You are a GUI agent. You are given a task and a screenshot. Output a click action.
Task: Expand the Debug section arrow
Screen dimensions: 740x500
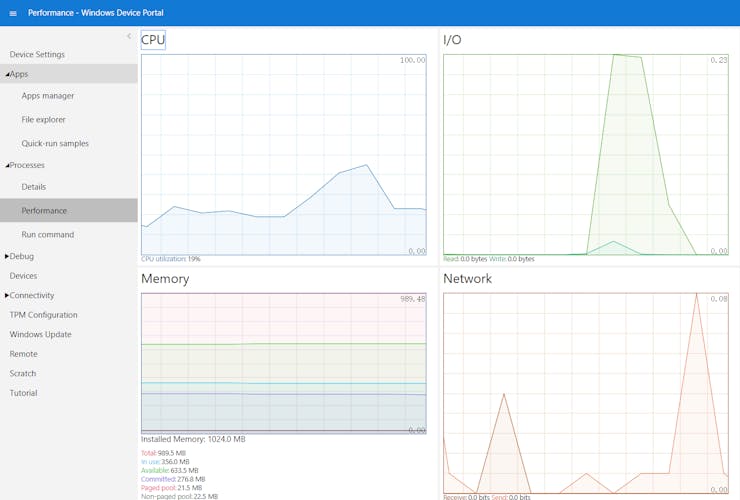pos(7,256)
